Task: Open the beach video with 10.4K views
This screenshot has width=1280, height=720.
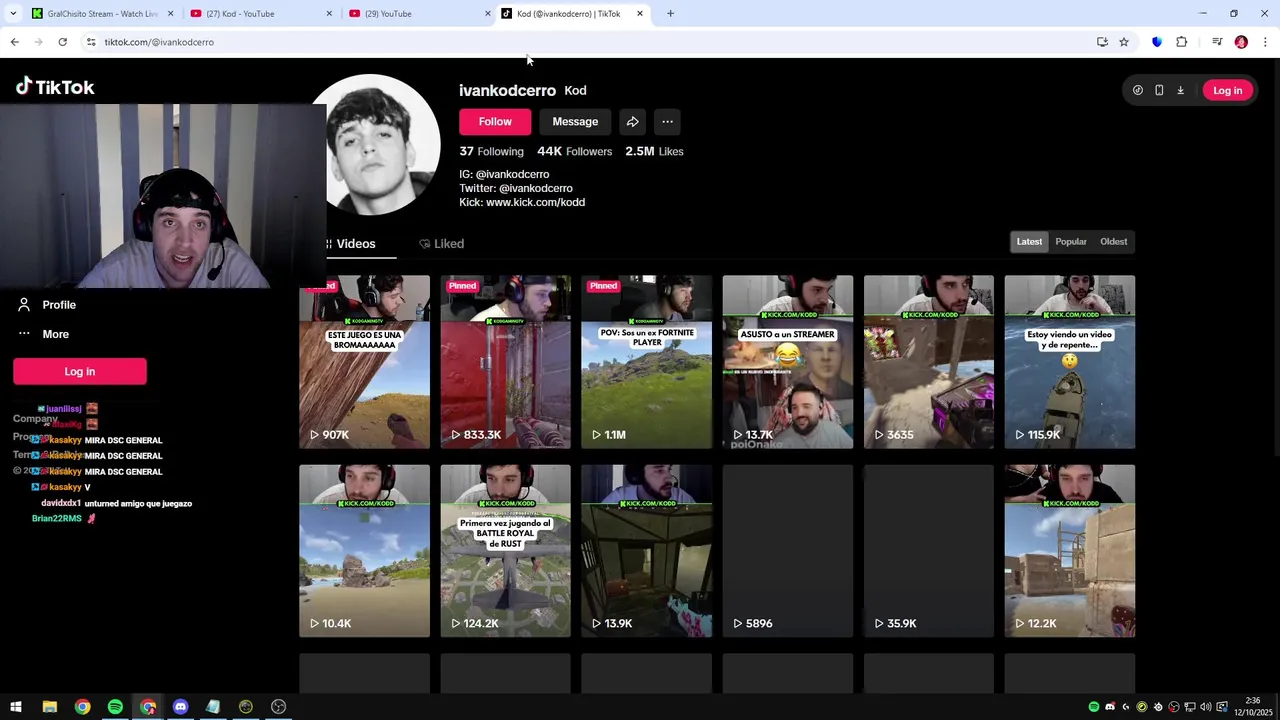Action: pyautogui.click(x=365, y=551)
